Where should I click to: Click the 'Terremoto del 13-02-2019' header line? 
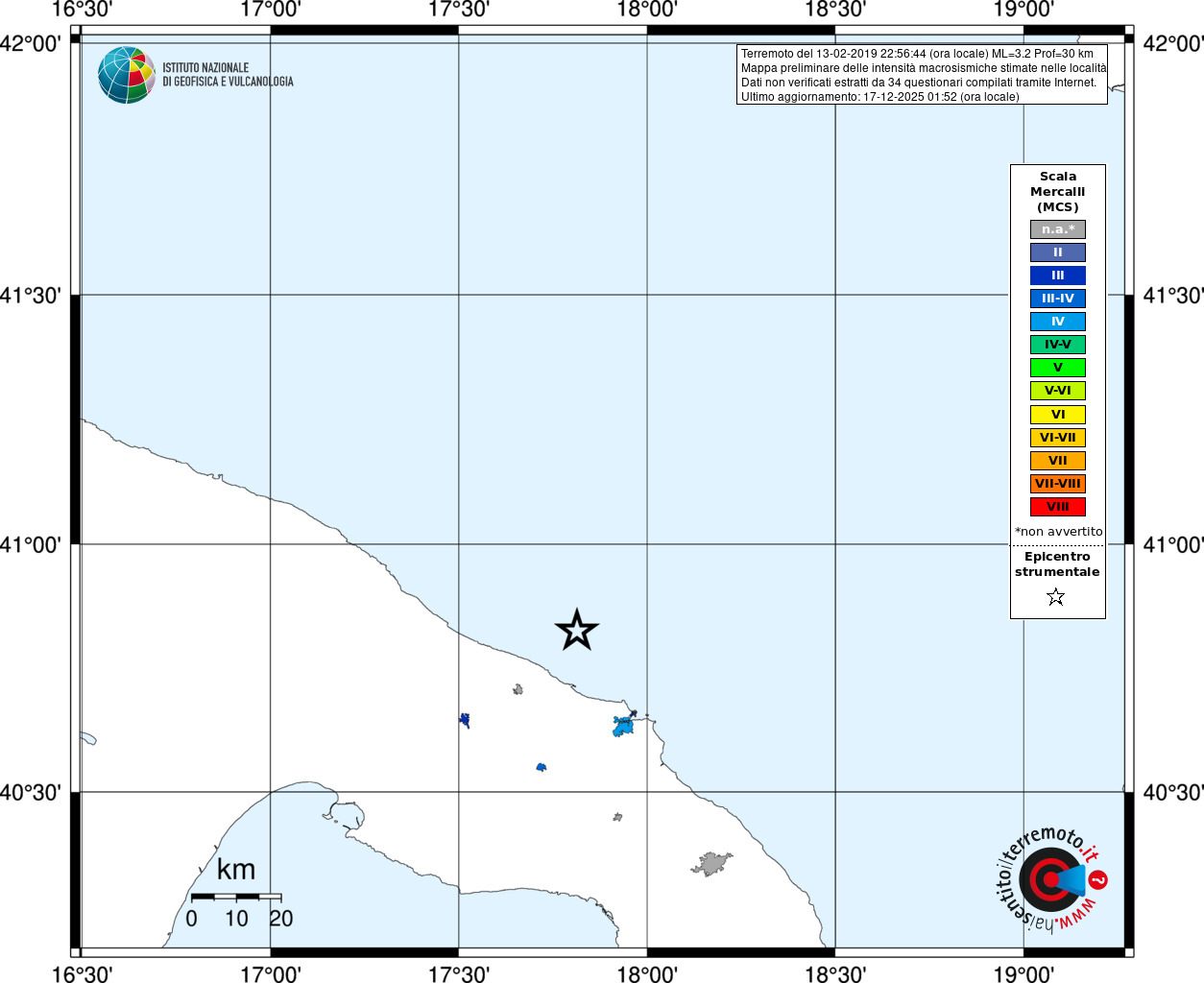pos(917,54)
